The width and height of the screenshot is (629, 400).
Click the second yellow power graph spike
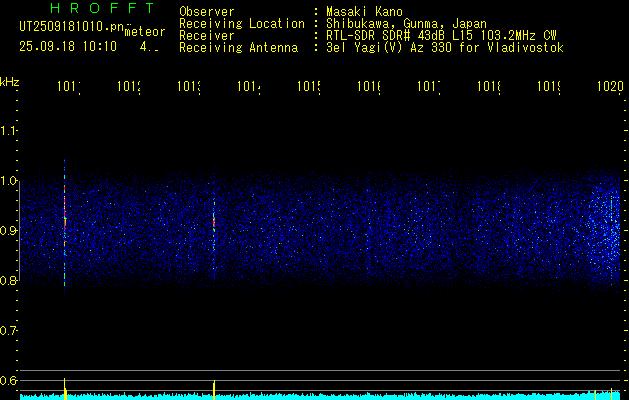214,388
